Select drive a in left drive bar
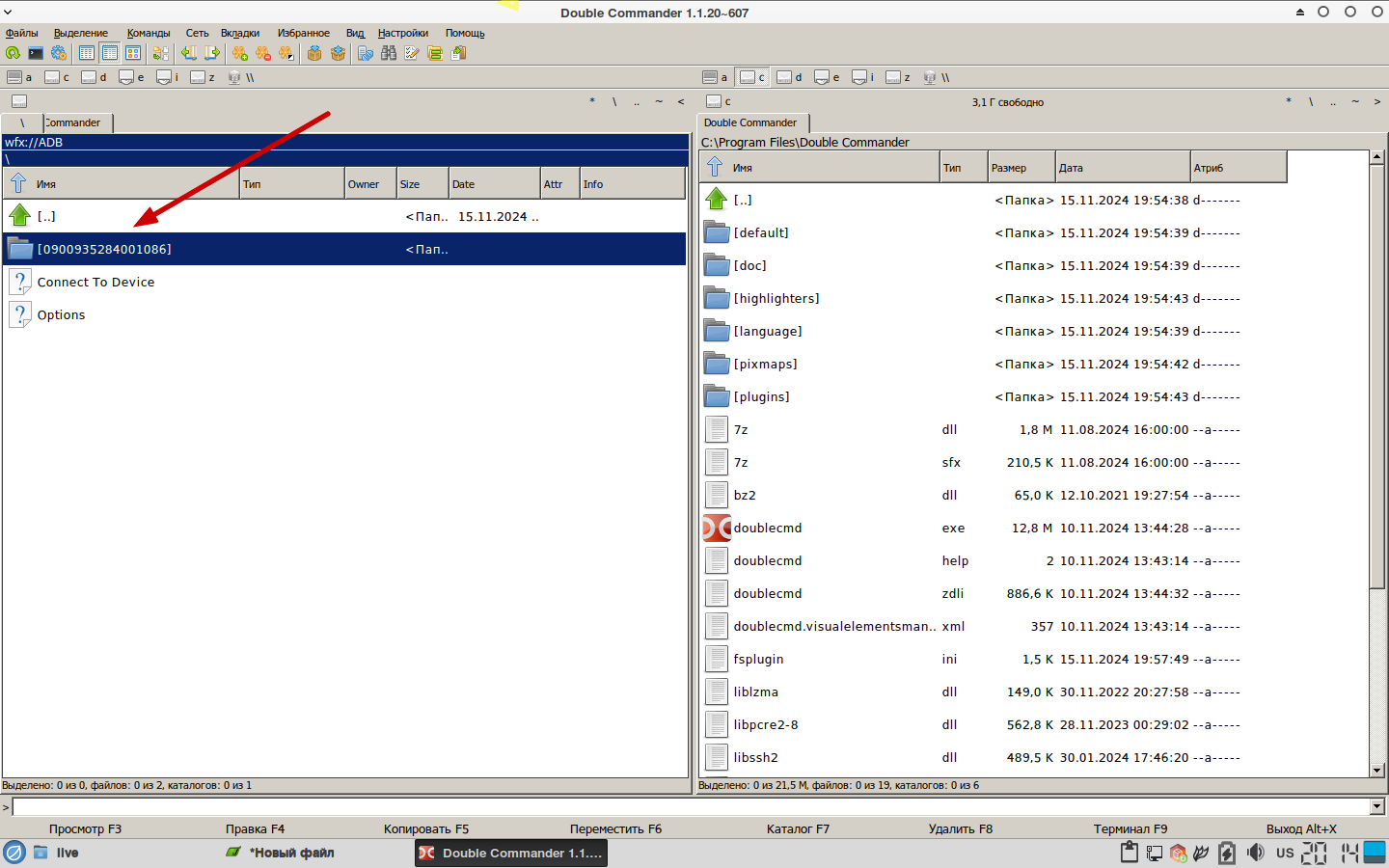 (20, 77)
